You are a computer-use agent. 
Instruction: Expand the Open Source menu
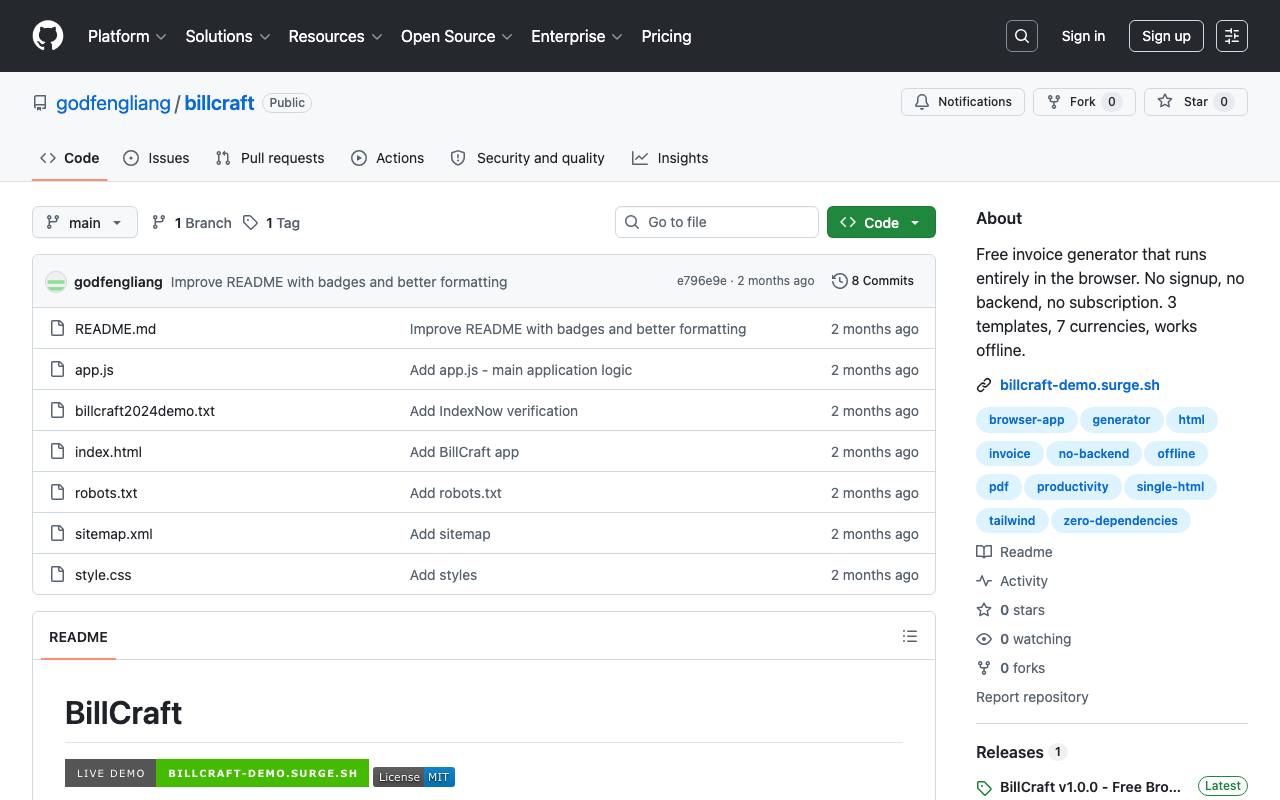tap(457, 36)
